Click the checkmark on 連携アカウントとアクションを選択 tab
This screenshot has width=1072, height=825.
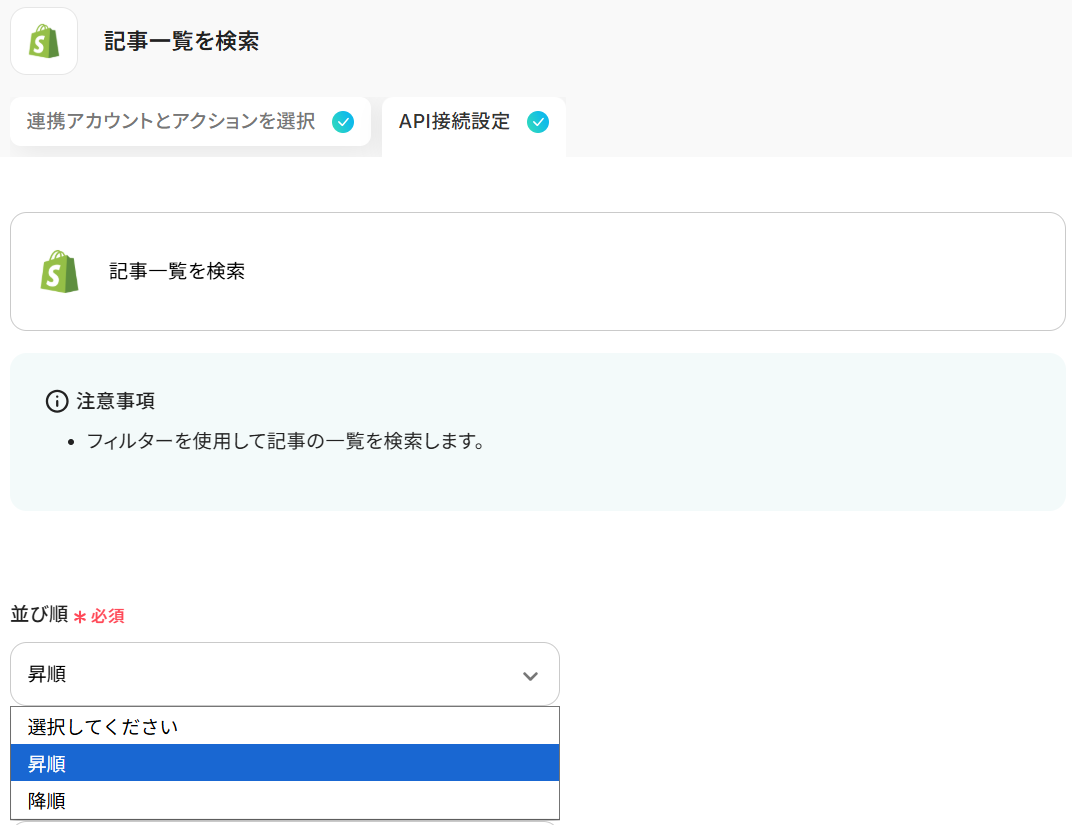pos(343,122)
